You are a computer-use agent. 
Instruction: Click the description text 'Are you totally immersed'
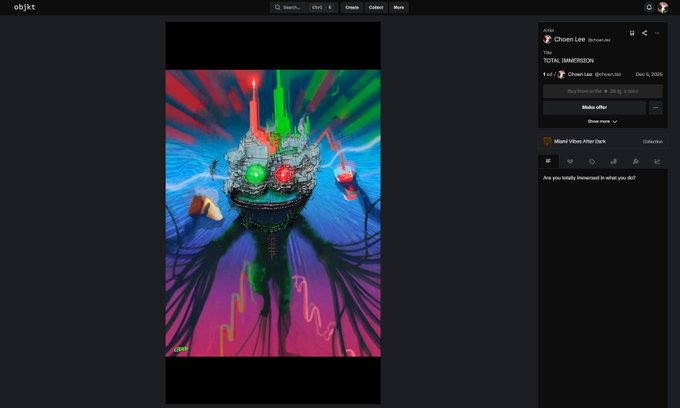point(589,178)
